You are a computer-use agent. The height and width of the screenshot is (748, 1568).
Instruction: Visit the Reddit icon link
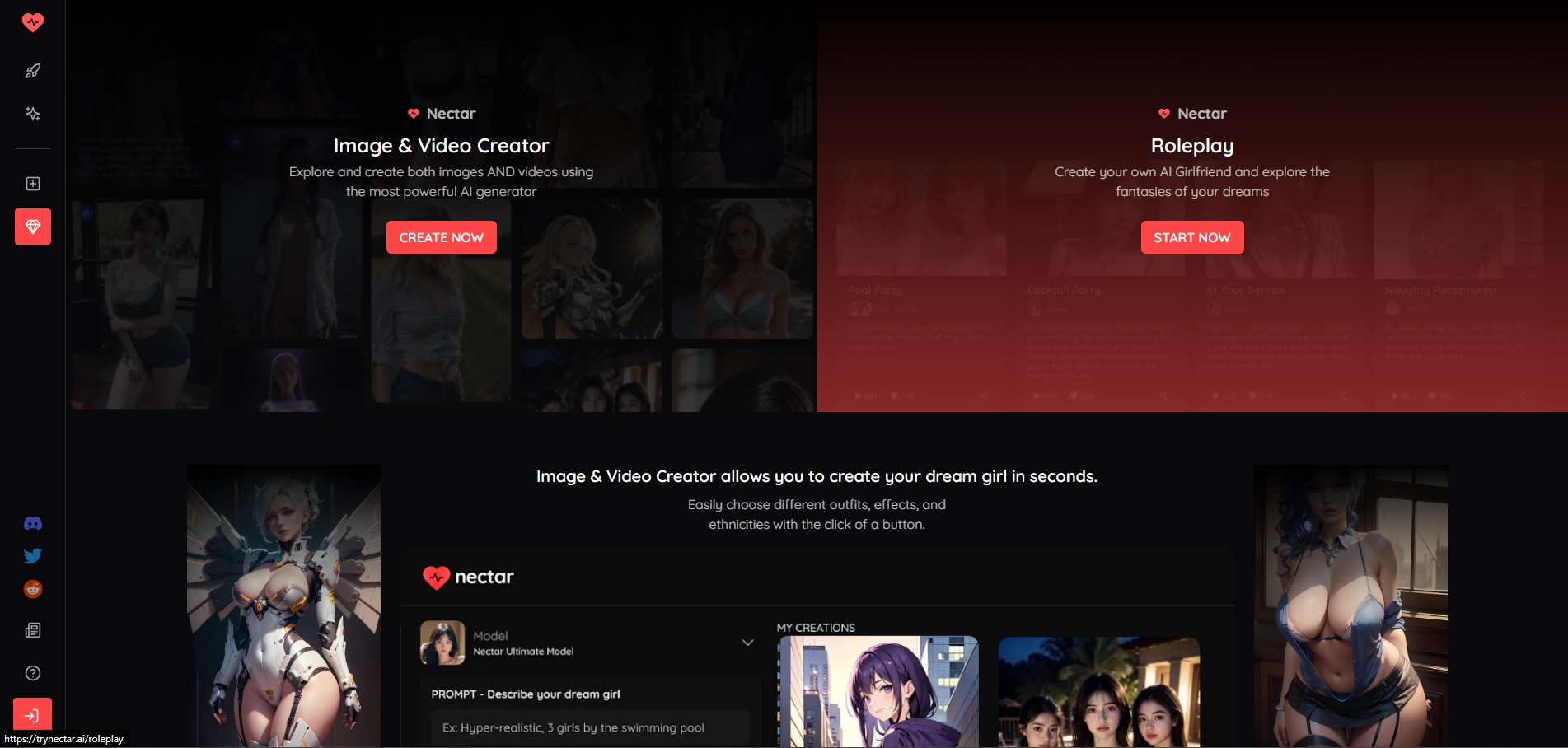click(x=33, y=589)
